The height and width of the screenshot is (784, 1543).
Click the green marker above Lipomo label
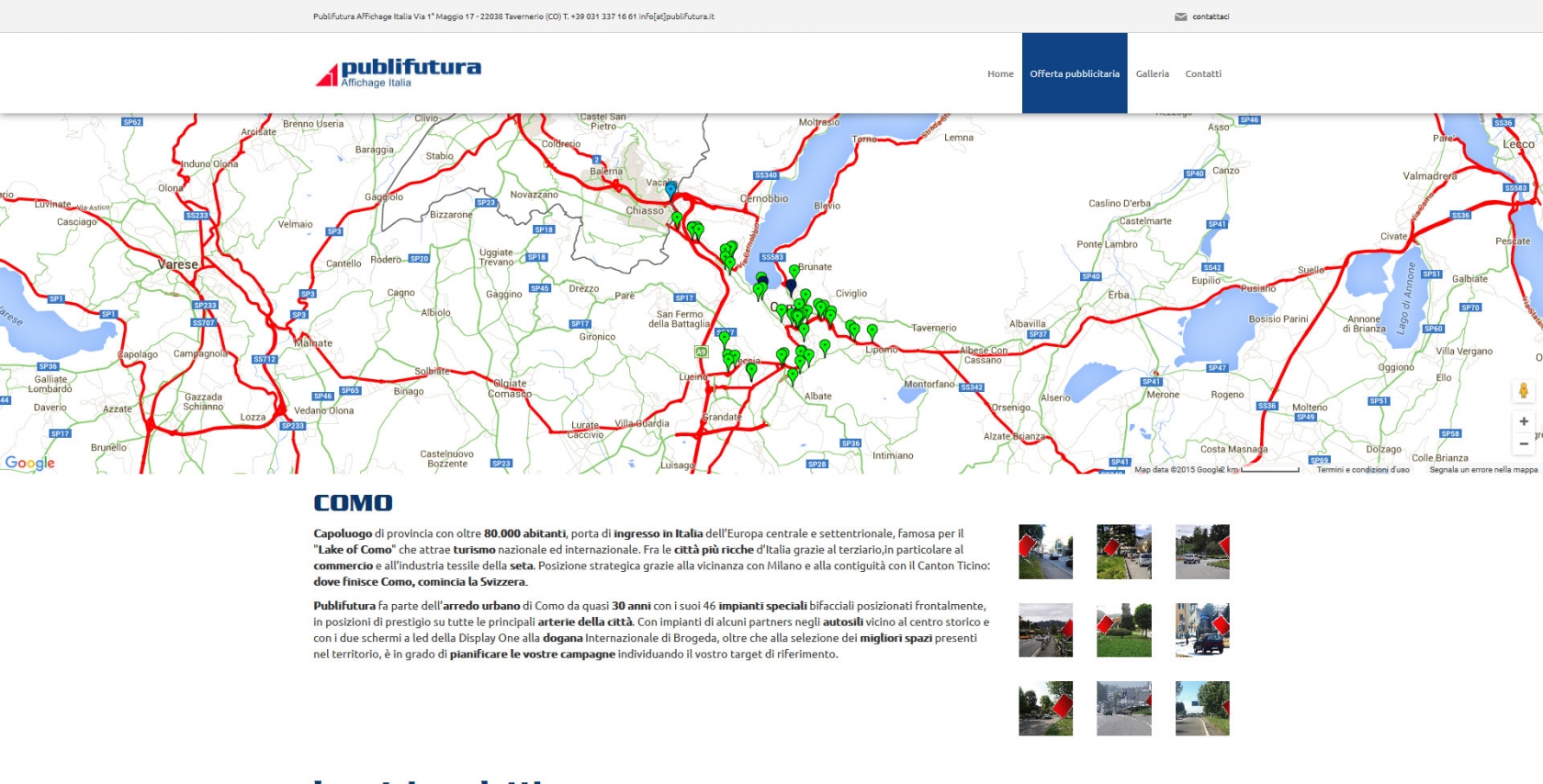click(x=873, y=331)
